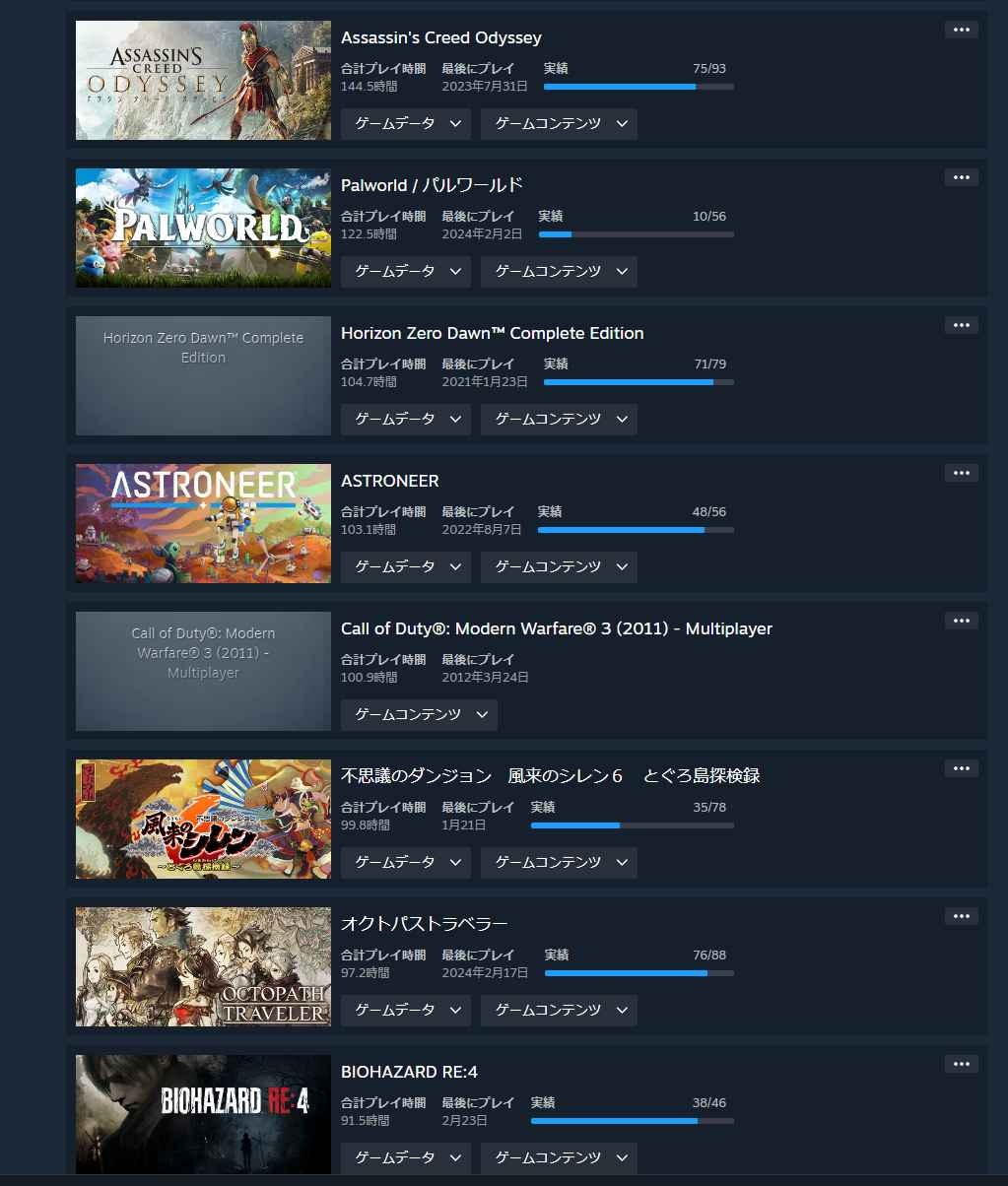The image size is (1008, 1186).
Task: Expand the ゲームデータ dropdown for ASTRONEER
Action: 406,567
